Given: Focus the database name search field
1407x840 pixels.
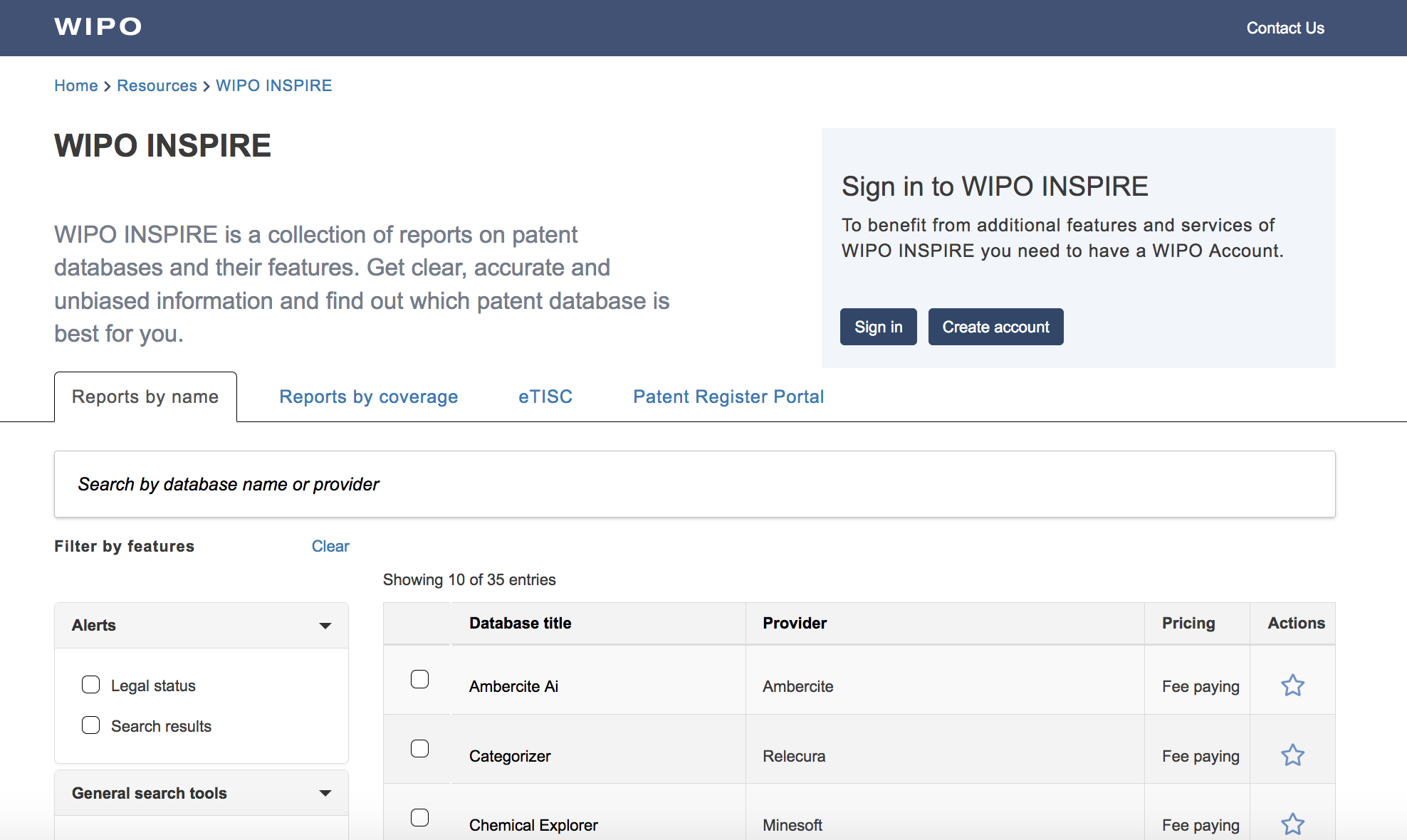Looking at the screenshot, I should click(694, 484).
